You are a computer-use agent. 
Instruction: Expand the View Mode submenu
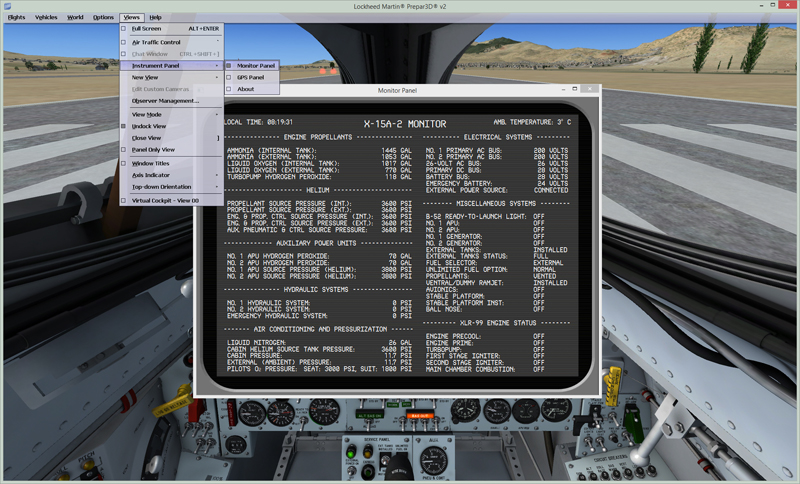pyautogui.click(x=171, y=115)
